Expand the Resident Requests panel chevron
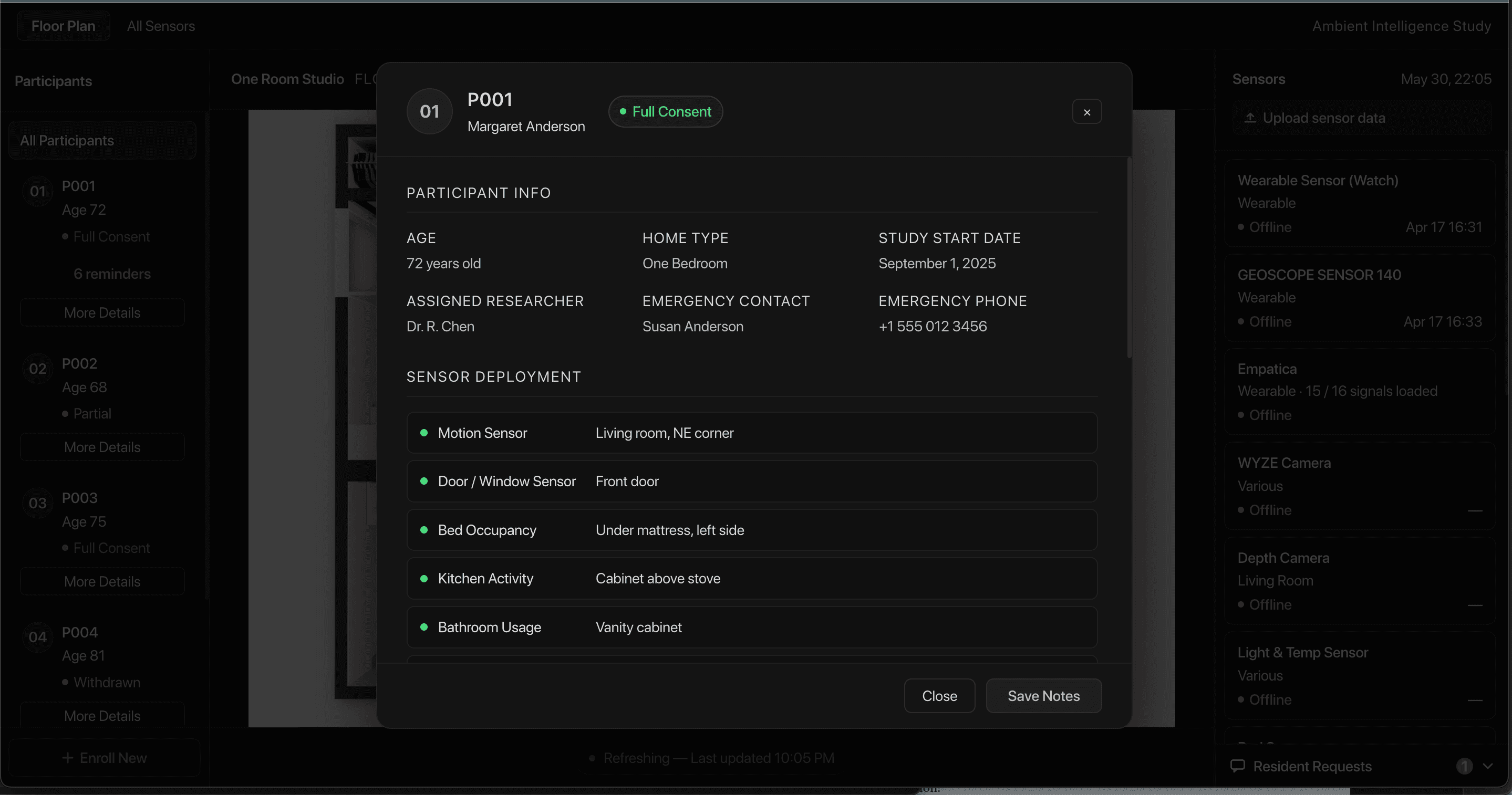The height and width of the screenshot is (795, 1512). tap(1487, 766)
